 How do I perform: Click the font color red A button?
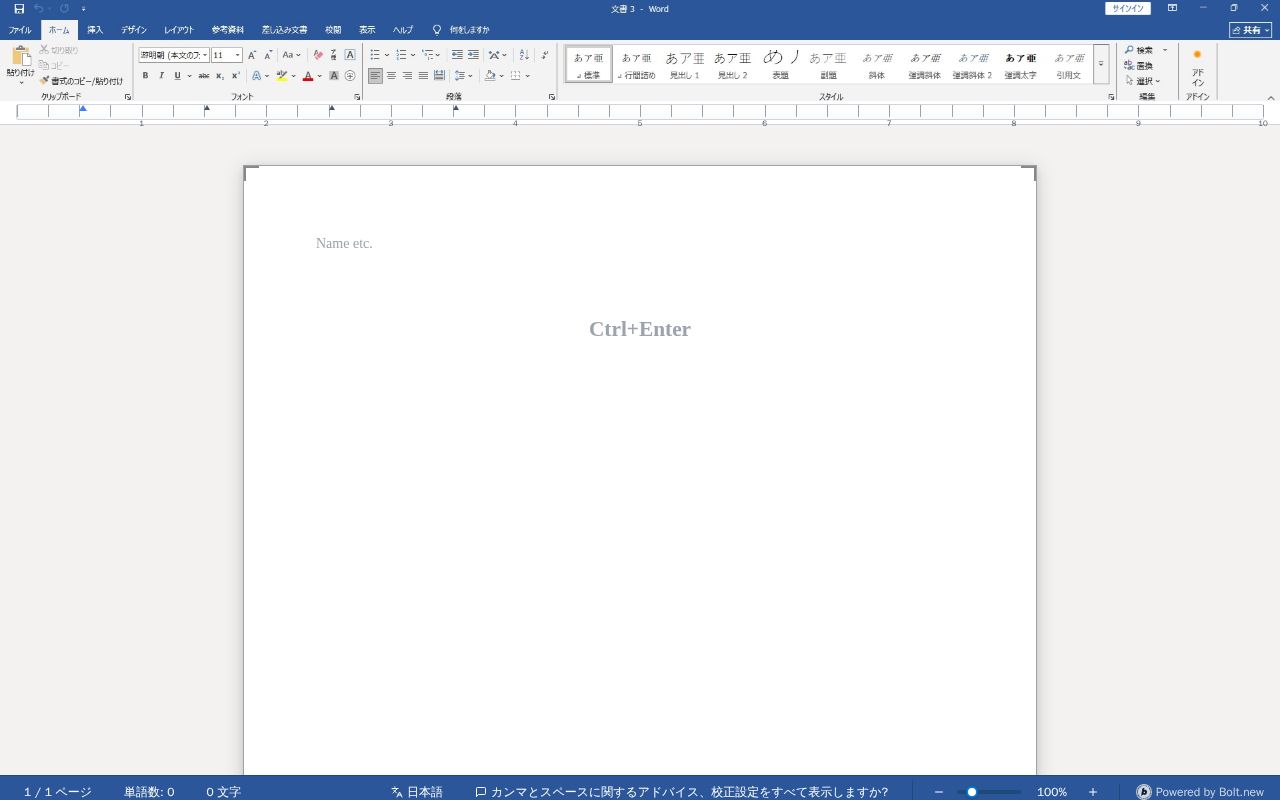308,76
